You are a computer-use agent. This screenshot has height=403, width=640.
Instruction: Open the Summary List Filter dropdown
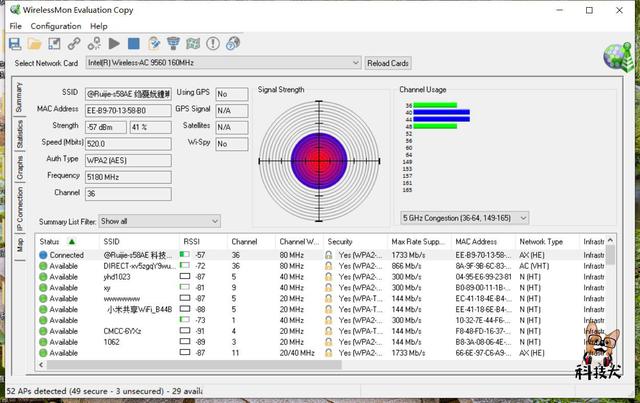pos(158,221)
